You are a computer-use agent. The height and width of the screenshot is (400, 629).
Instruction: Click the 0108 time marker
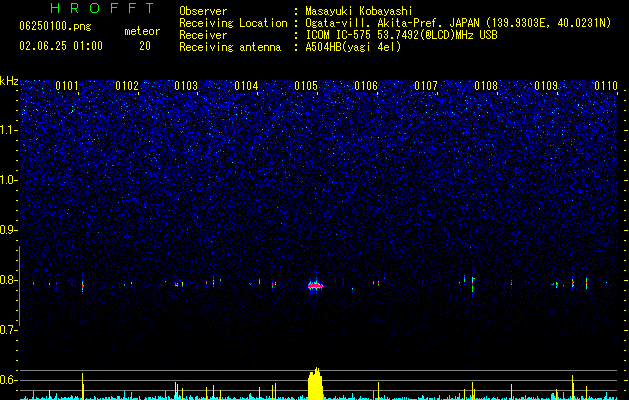pyautogui.click(x=486, y=86)
